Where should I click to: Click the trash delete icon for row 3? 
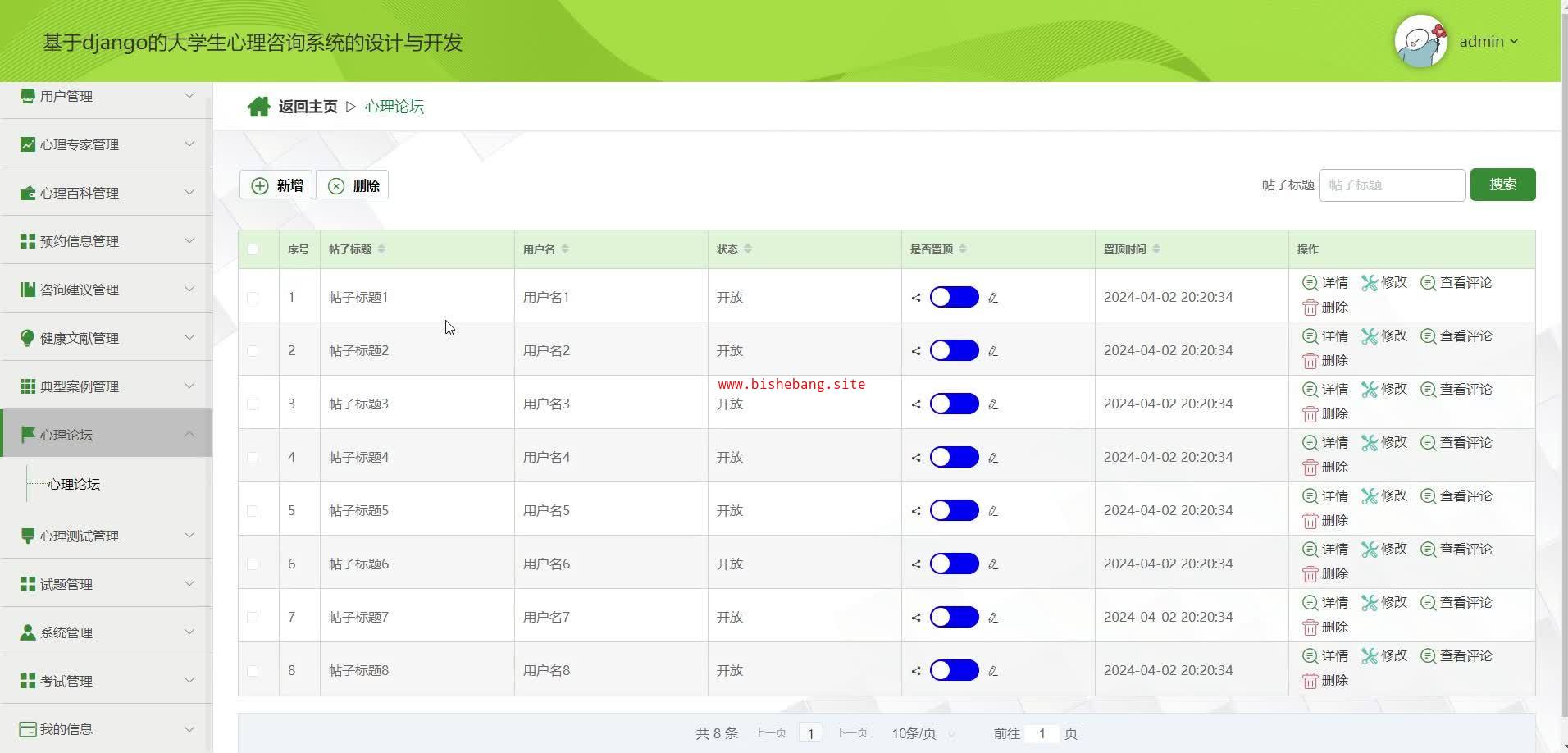(x=1310, y=414)
